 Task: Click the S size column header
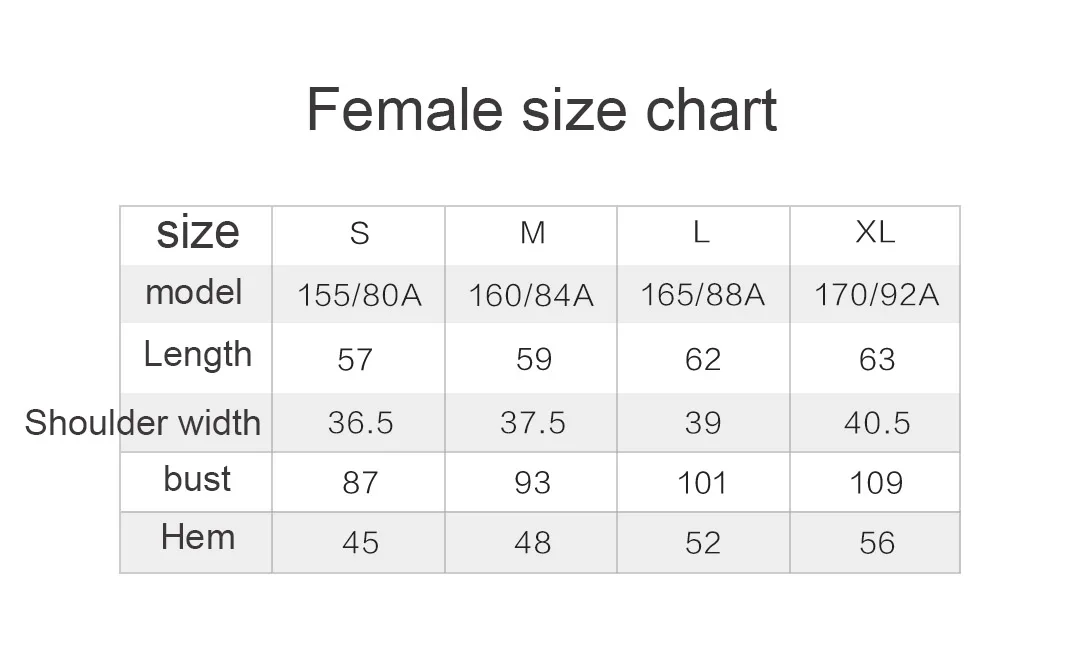coord(359,233)
